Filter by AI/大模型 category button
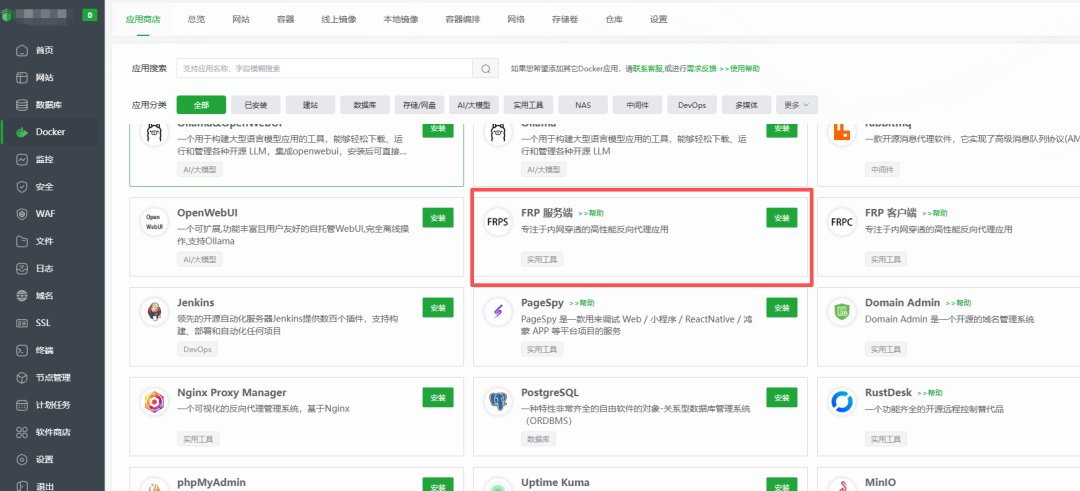 pos(474,105)
